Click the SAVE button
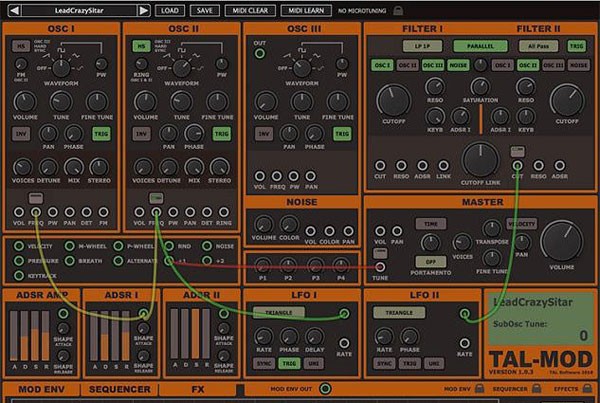 click(205, 10)
